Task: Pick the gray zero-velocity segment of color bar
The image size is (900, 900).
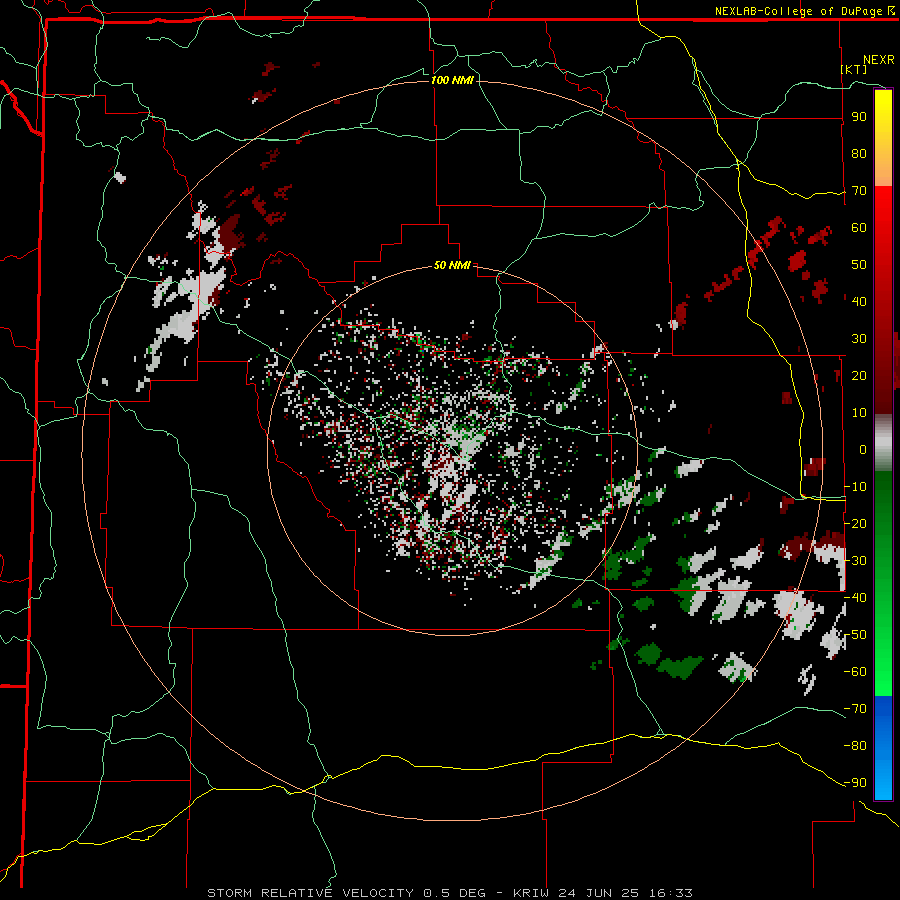Action: pyautogui.click(x=883, y=443)
